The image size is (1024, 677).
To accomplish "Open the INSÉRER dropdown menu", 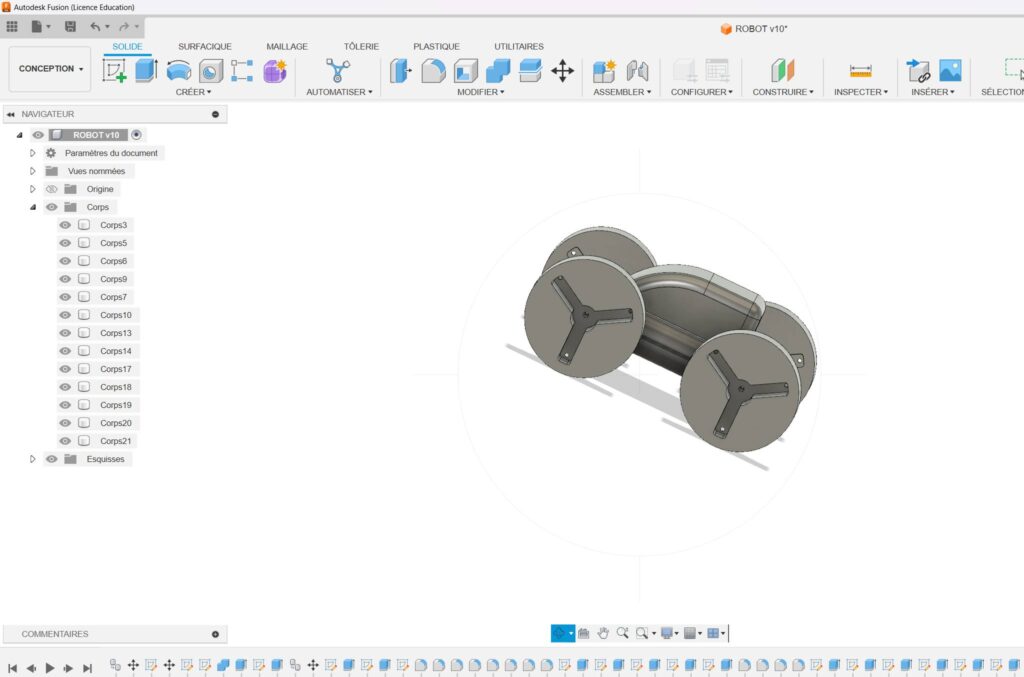I will click(x=933, y=92).
